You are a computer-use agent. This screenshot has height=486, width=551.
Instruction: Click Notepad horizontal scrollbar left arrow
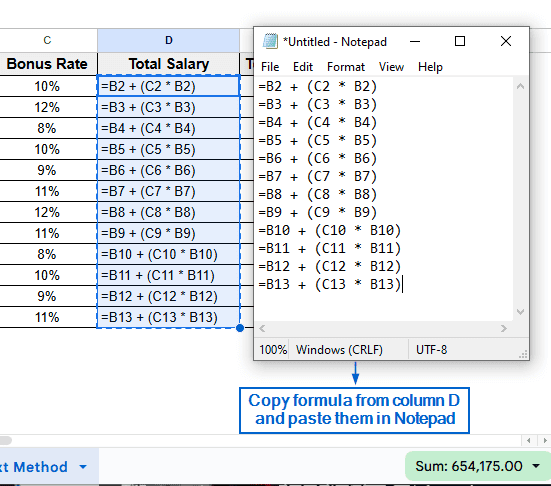coord(262,329)
